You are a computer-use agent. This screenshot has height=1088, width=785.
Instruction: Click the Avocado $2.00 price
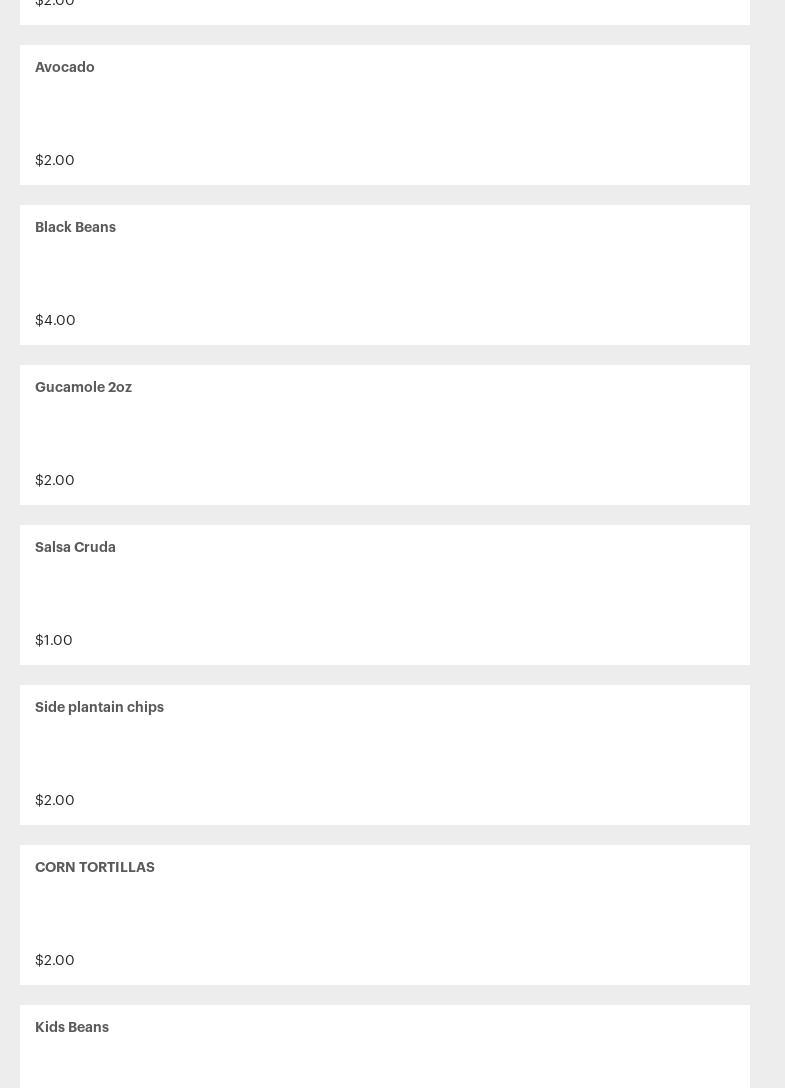(x=55, y=160)
